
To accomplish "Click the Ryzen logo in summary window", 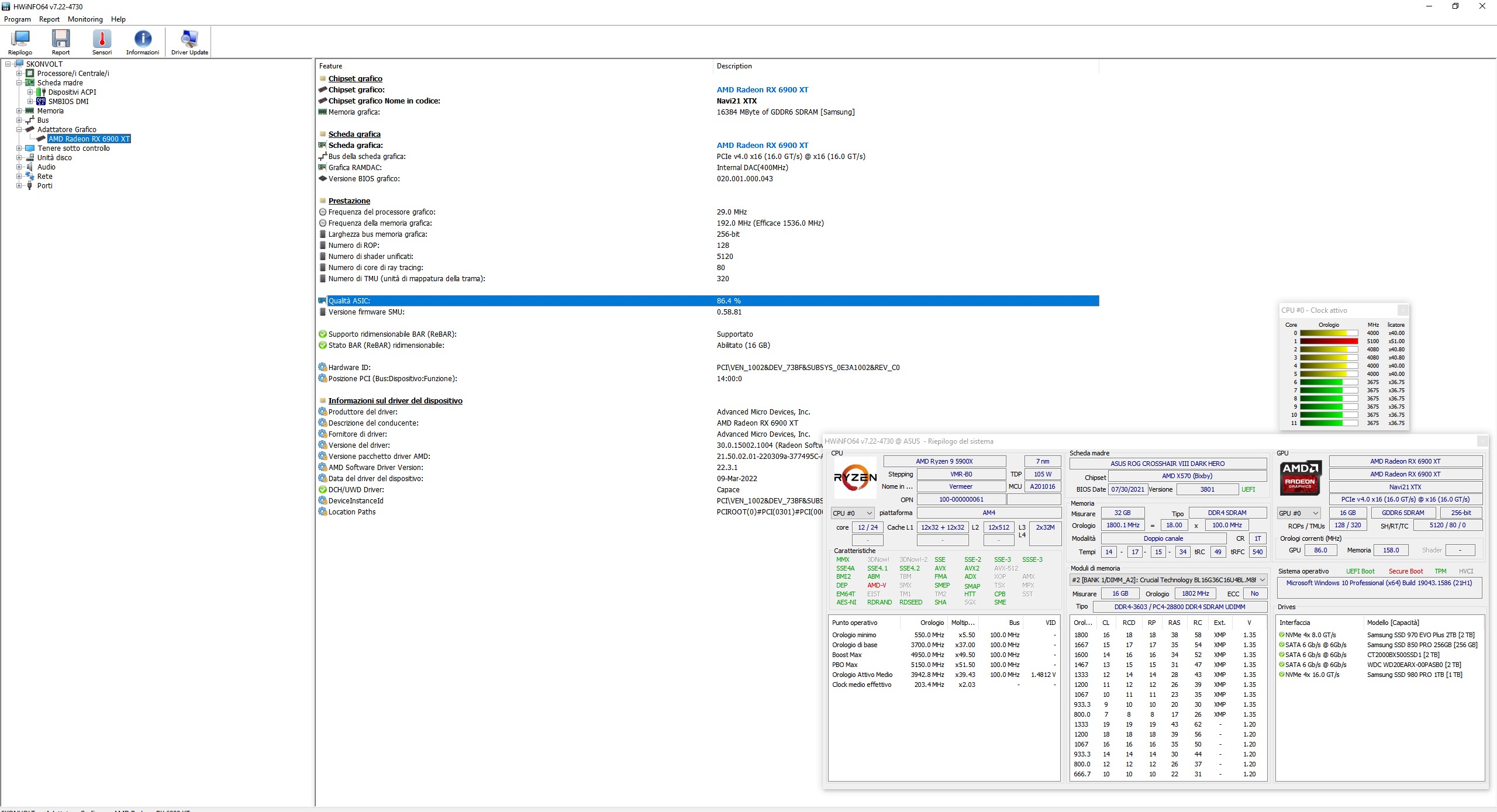I will [855, 478].
